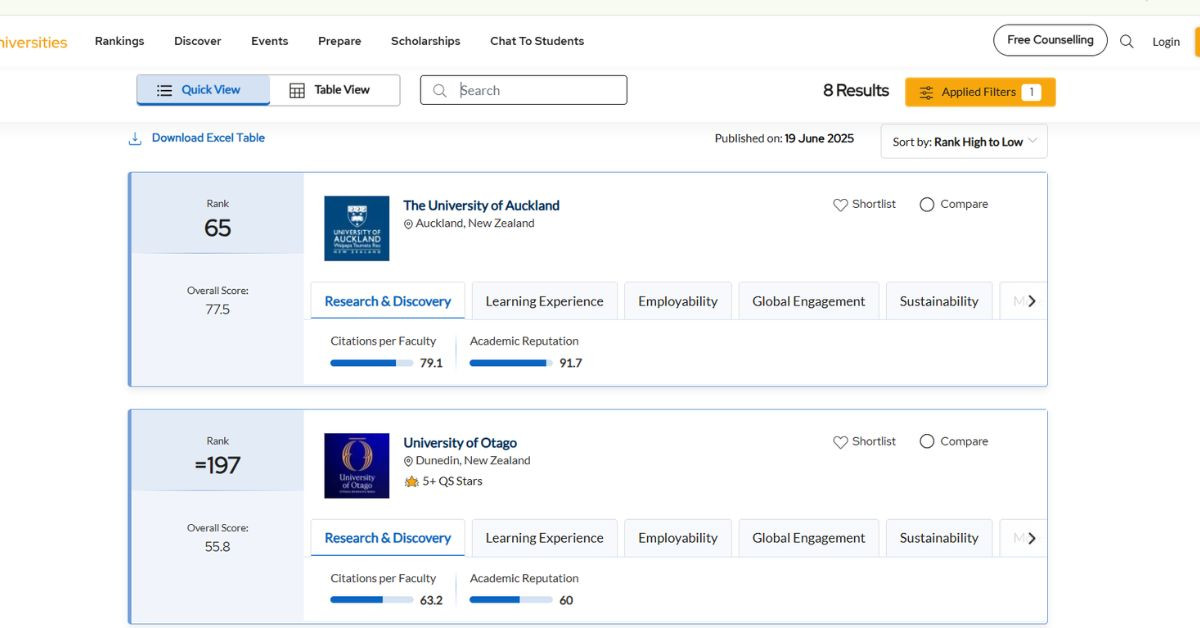The image size is (1200, 628).
Task: Click the magnifier icon inside the search box
Action: 439,90
